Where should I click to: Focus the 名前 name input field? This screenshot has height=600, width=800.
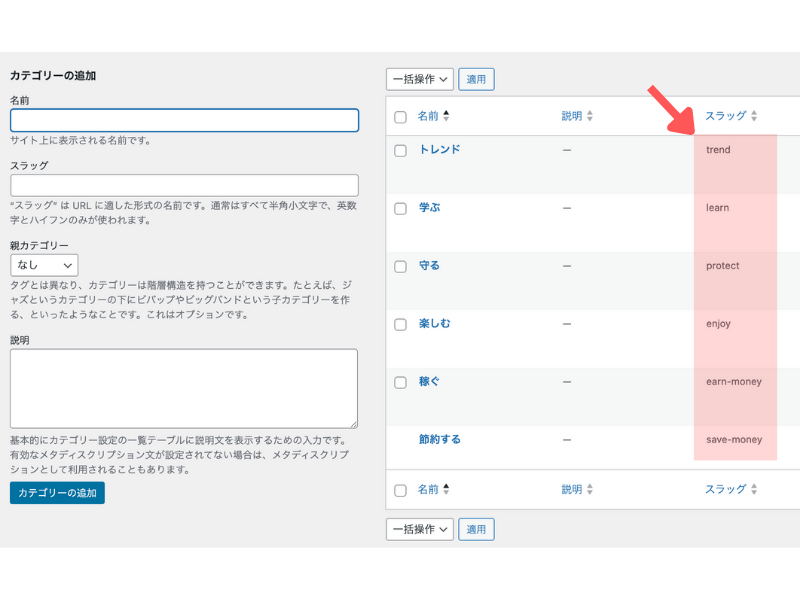[x=184, y=120]
